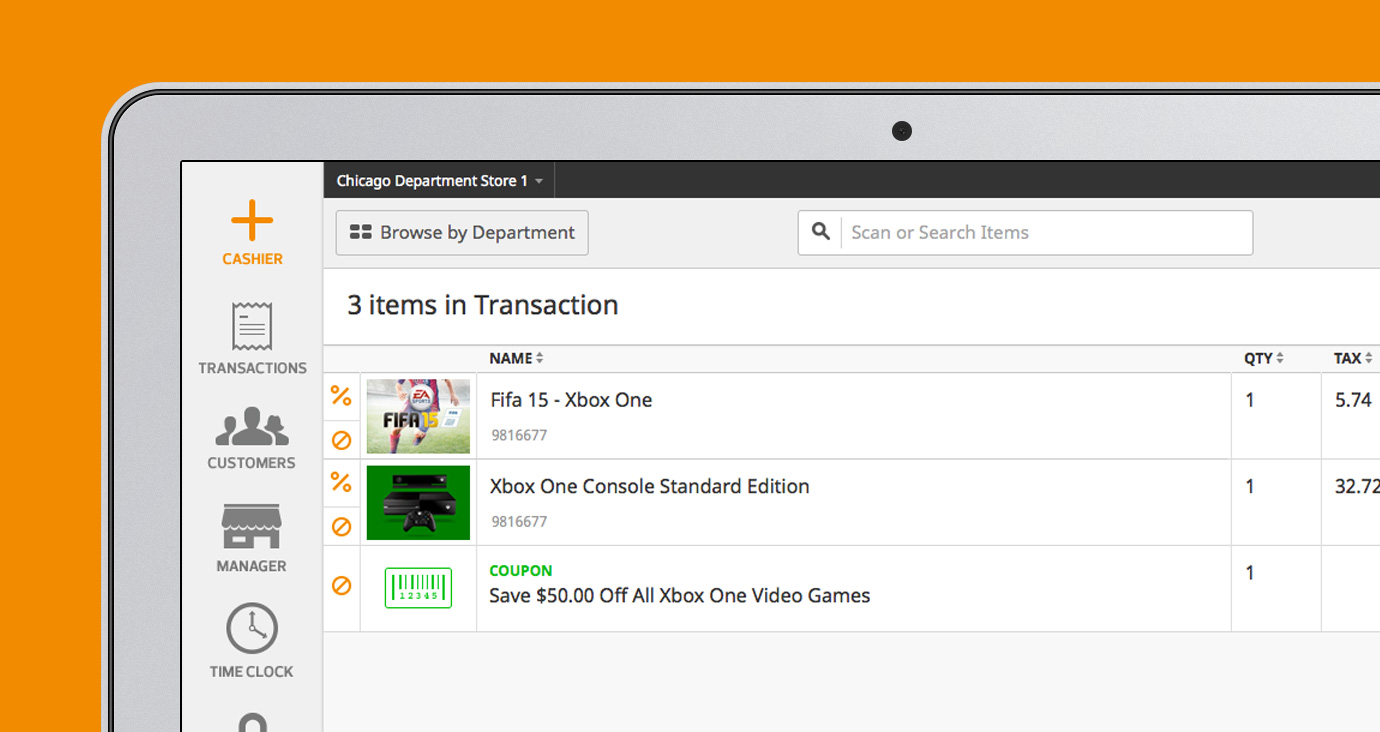Open the Manager store icon
The height and width of the screenshot is (732, 1380).
coord(252,526)
